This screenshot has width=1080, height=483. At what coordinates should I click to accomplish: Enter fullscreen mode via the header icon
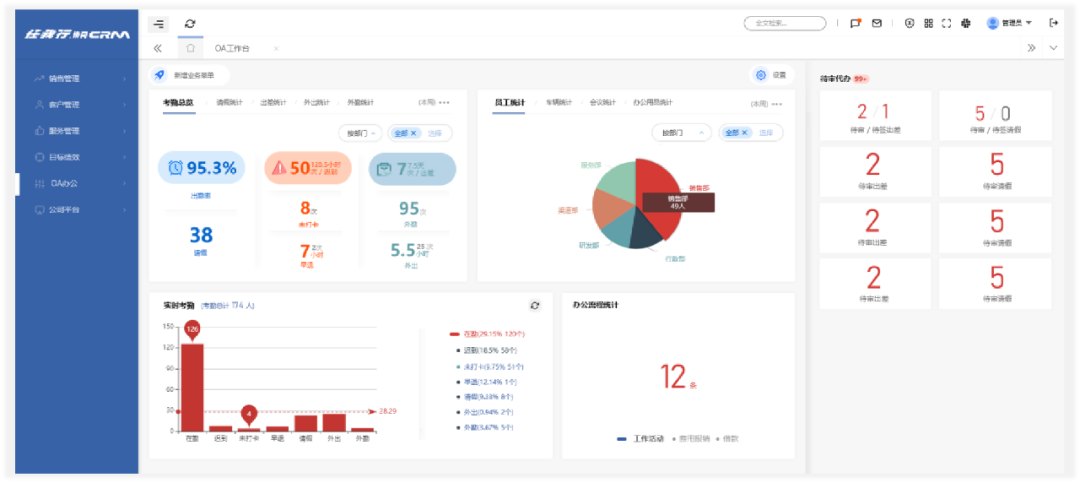tap(946, 23)
